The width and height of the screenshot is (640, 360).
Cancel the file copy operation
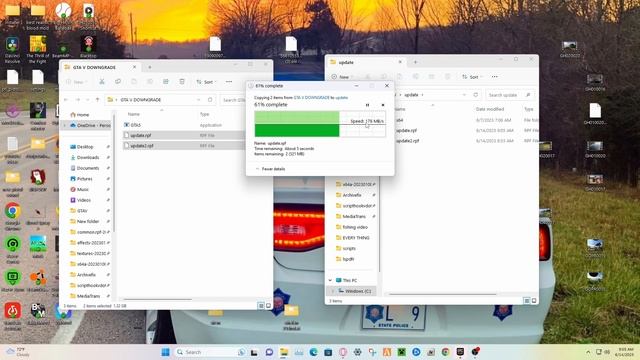click(x=383, y=105)
